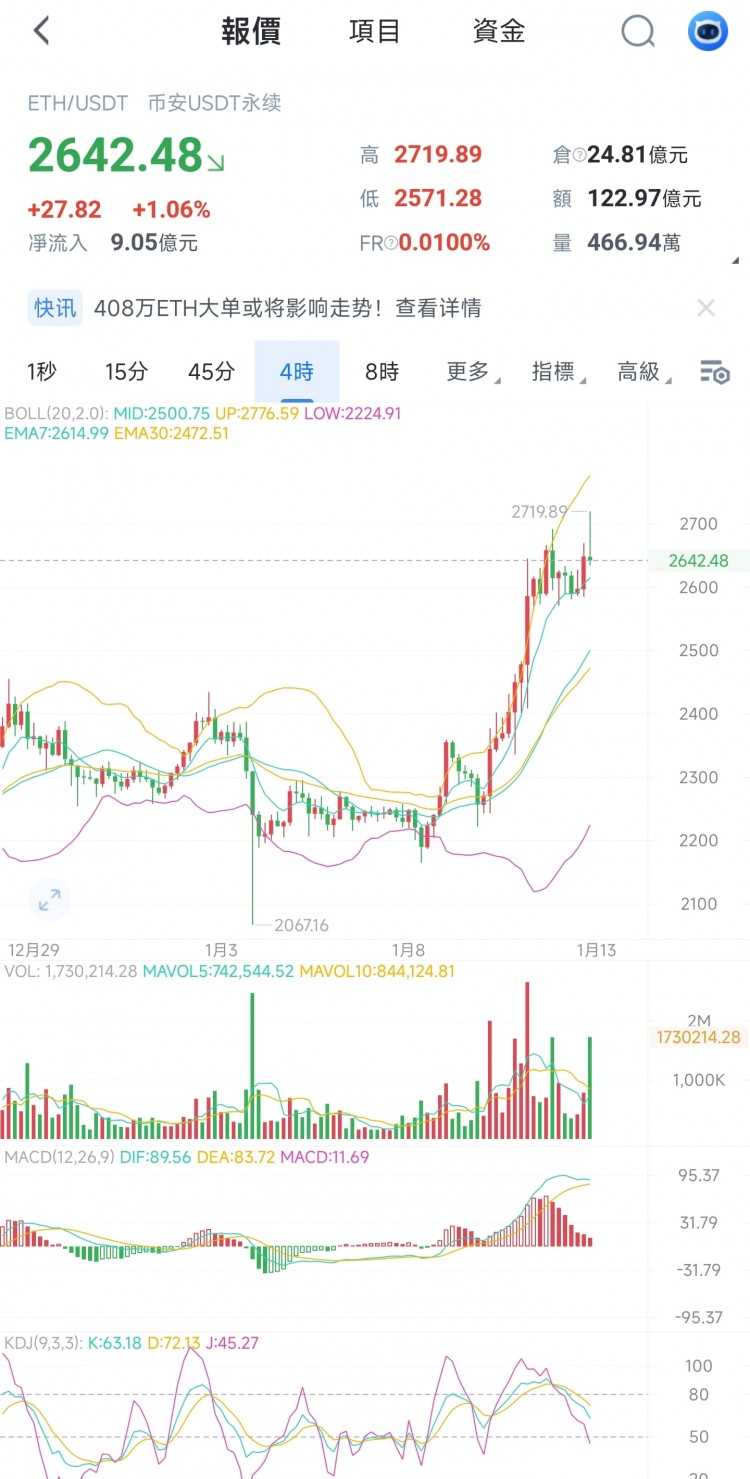This screenshot has height=1479, width=750.
Task: Tap the robot avatar icon
Action: 708,32
